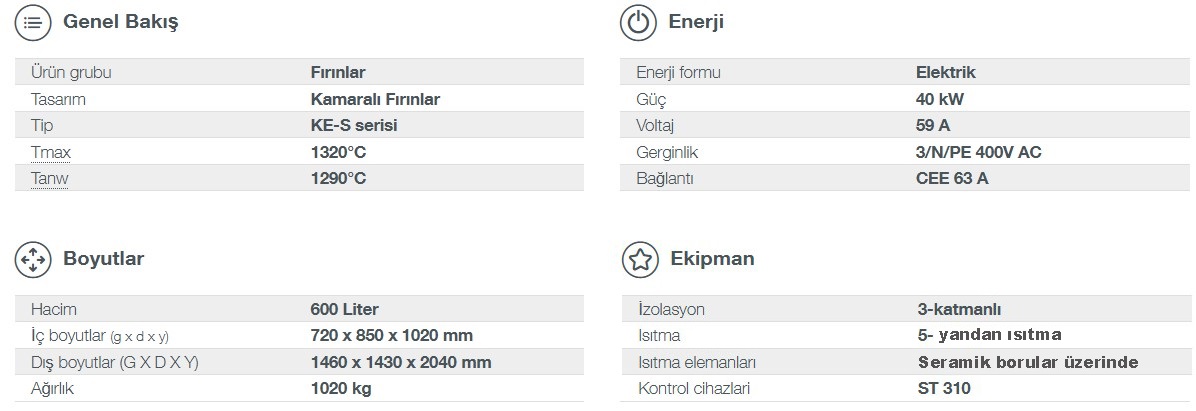Click the 3/N/PE 400V AC value
The height and width of the screenshot is (411, 1196).
click(979, 153)
